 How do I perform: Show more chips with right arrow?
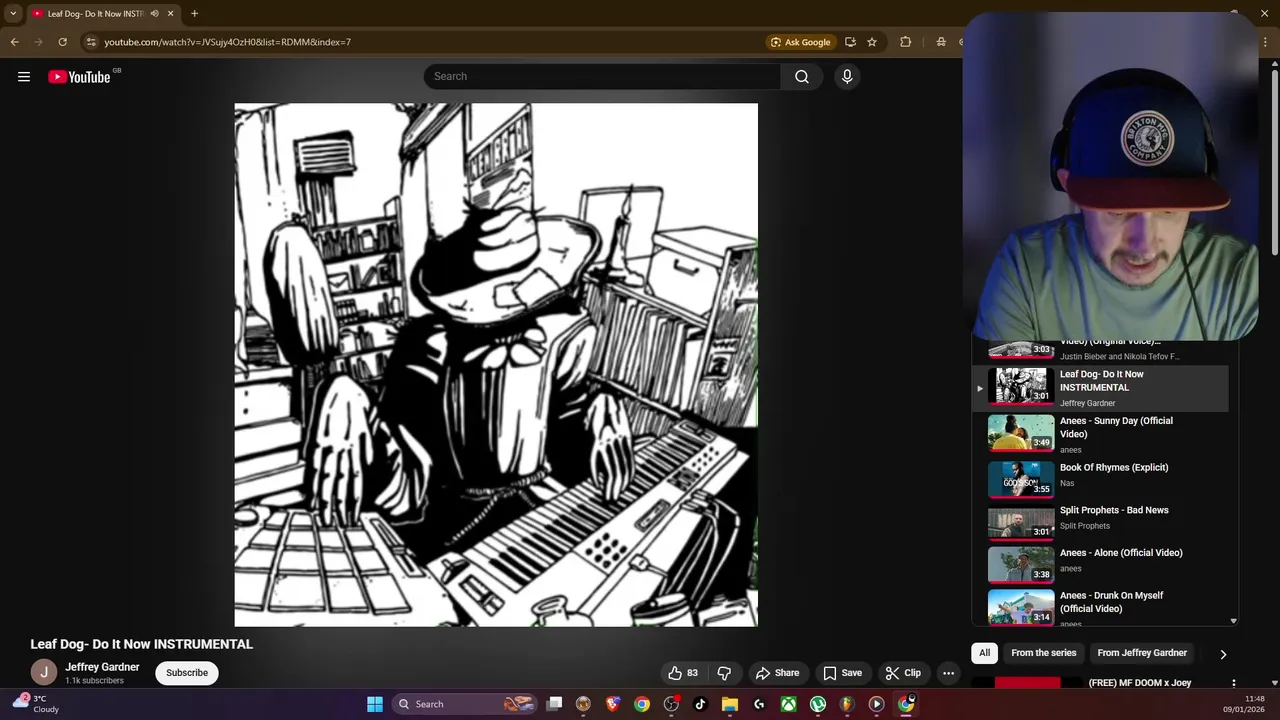[1223, 654]
